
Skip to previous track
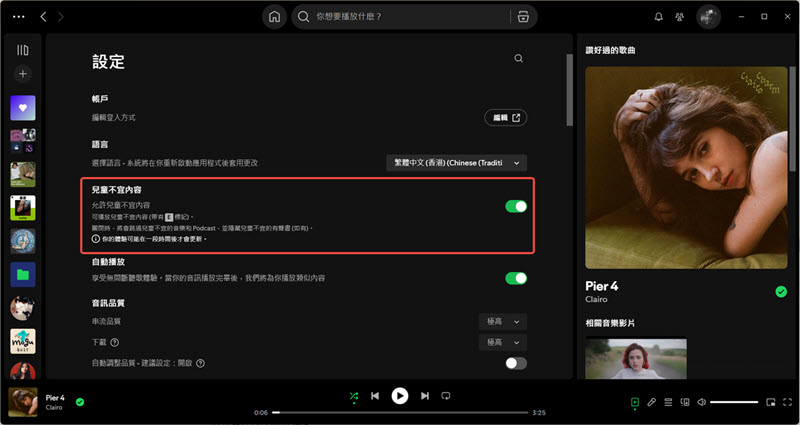[x=375, y=396]
